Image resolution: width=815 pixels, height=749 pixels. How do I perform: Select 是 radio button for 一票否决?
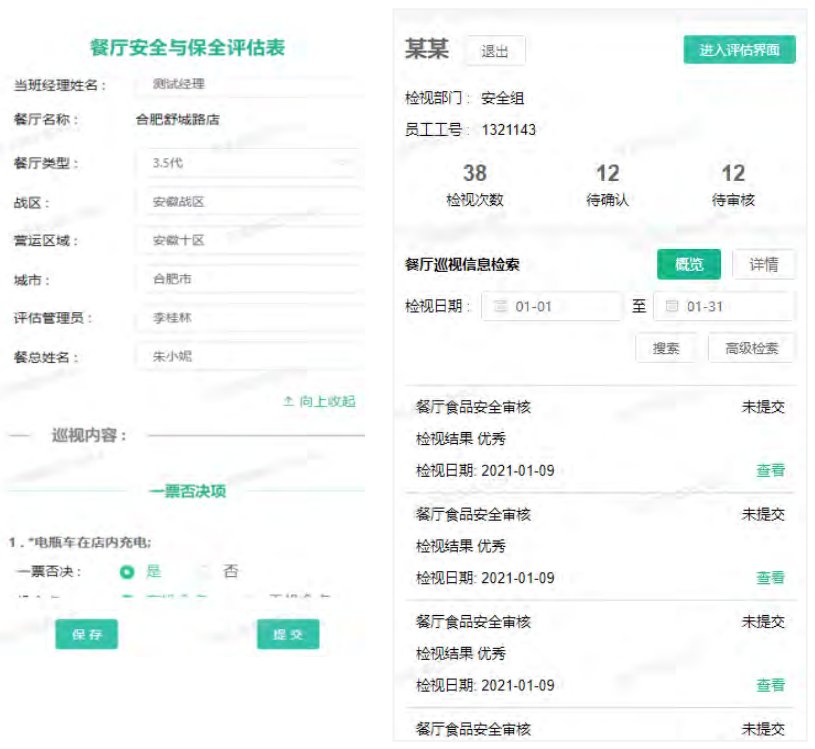(x=127, y=572)
